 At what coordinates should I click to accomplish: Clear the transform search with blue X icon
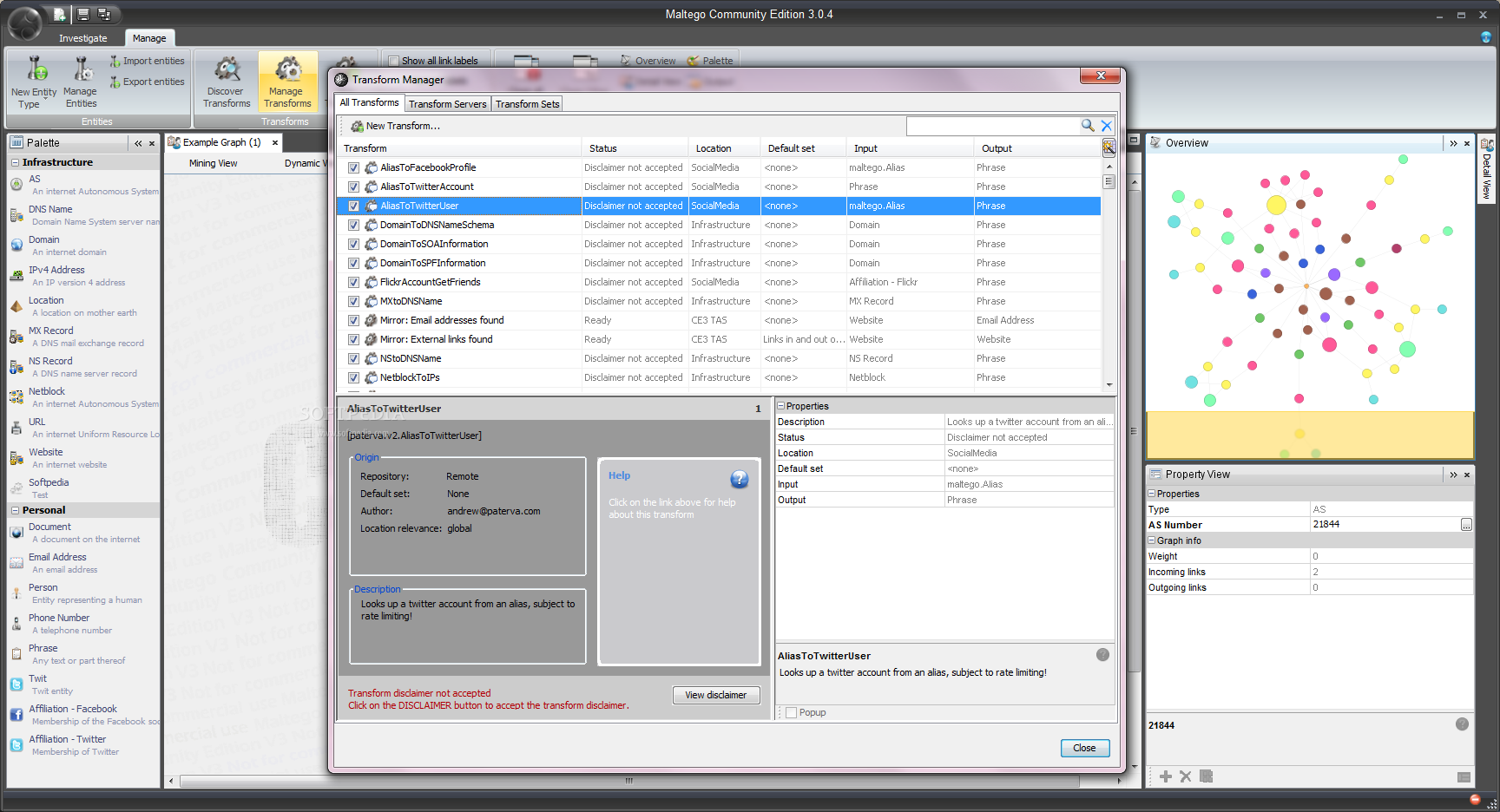pyautogui.click(x=1107, y=126)
